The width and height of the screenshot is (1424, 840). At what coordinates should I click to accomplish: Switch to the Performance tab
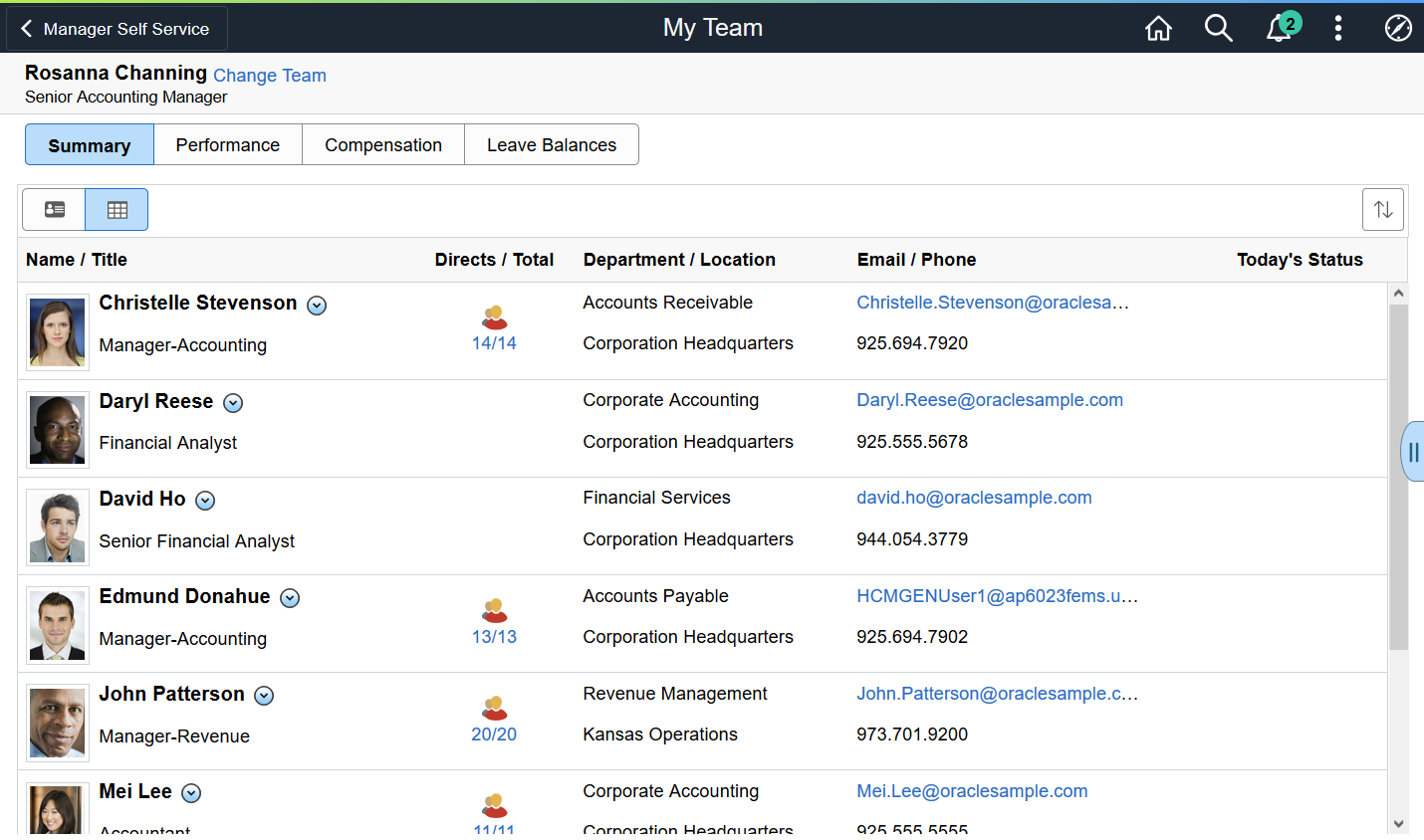point(228,144)
